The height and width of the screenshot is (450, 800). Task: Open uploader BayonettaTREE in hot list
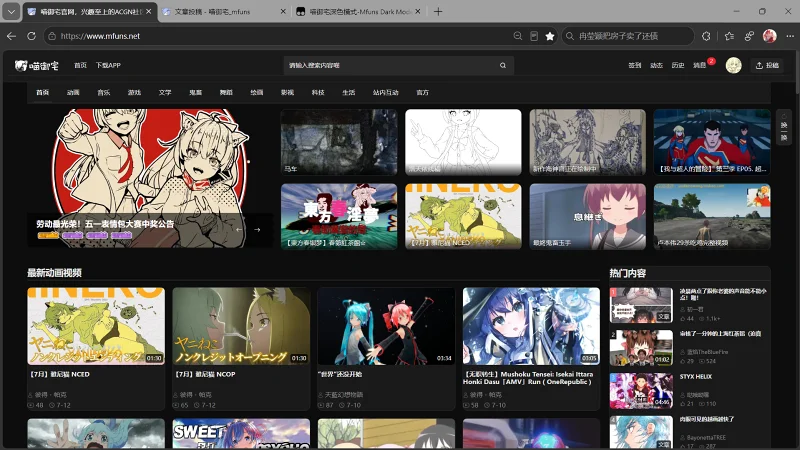(x=706, y=438)
